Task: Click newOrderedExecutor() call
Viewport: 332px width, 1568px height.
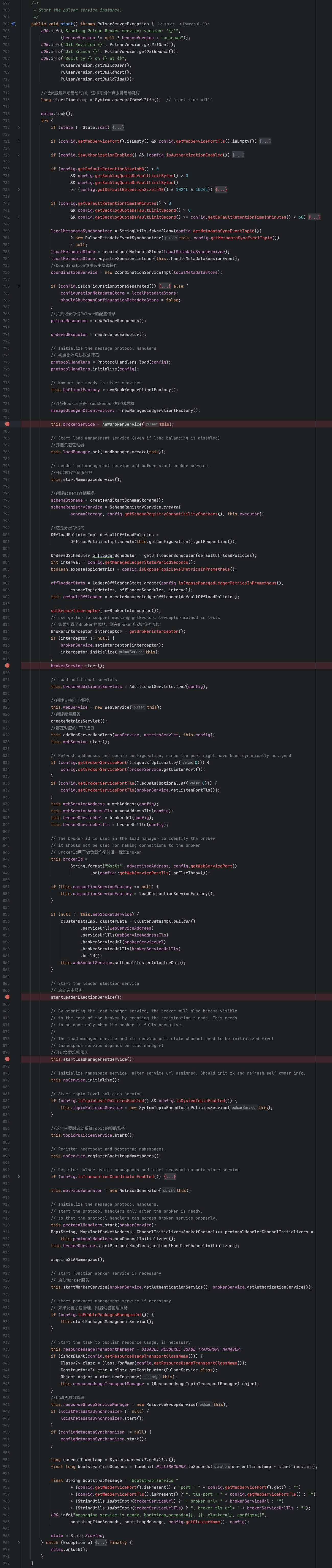Action: click(119, 334)
